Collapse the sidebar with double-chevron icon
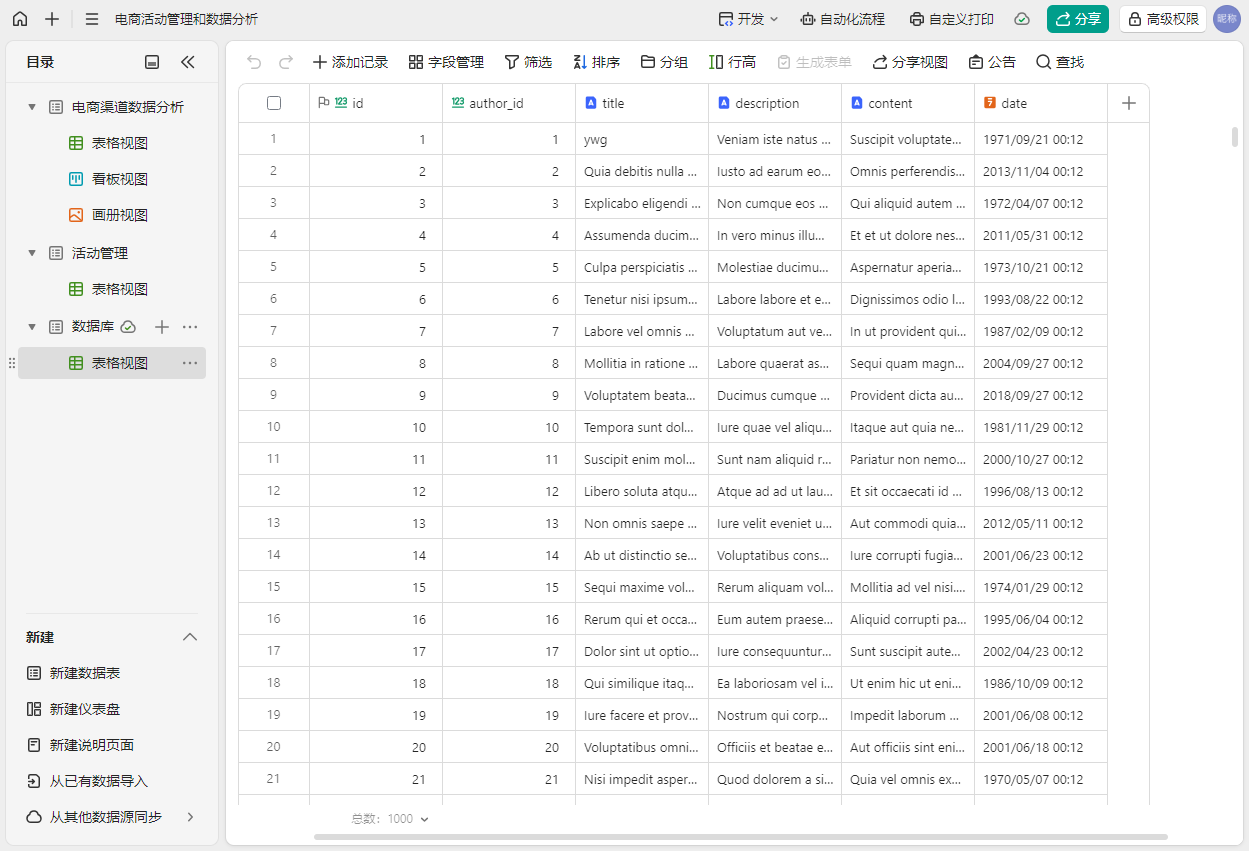1249x851 pixels. coord(188,62)
